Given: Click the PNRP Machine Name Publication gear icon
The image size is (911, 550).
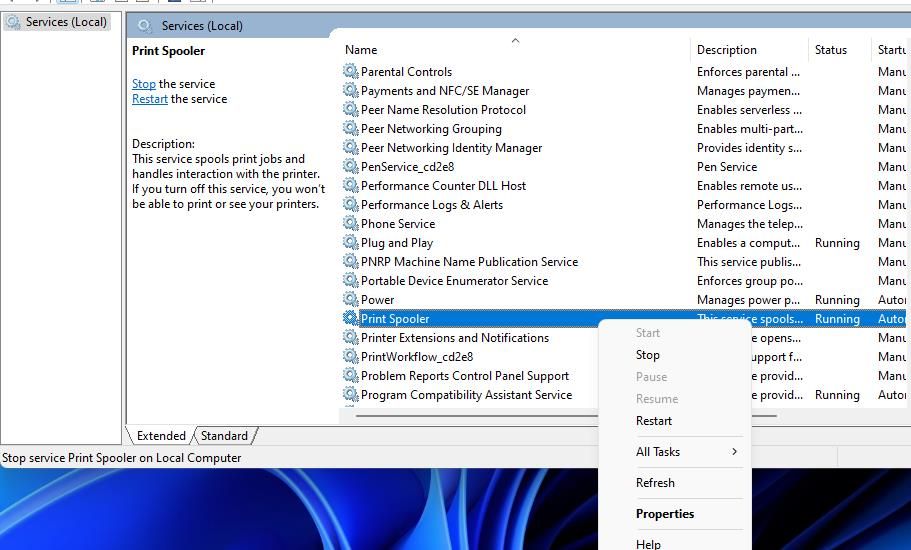Looking at the screenshot, I should [x=350, y=261].
